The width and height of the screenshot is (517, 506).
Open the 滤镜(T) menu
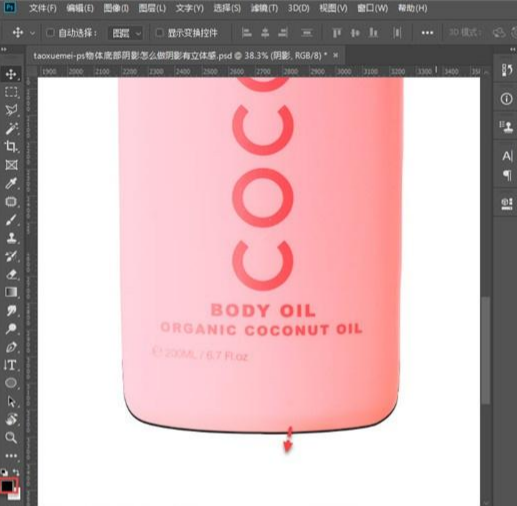click(264, 8)
